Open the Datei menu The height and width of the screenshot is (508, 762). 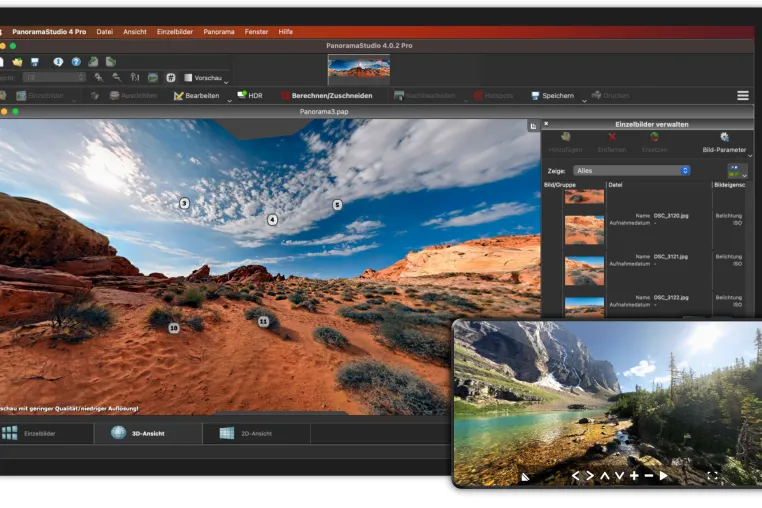point(104,32)
